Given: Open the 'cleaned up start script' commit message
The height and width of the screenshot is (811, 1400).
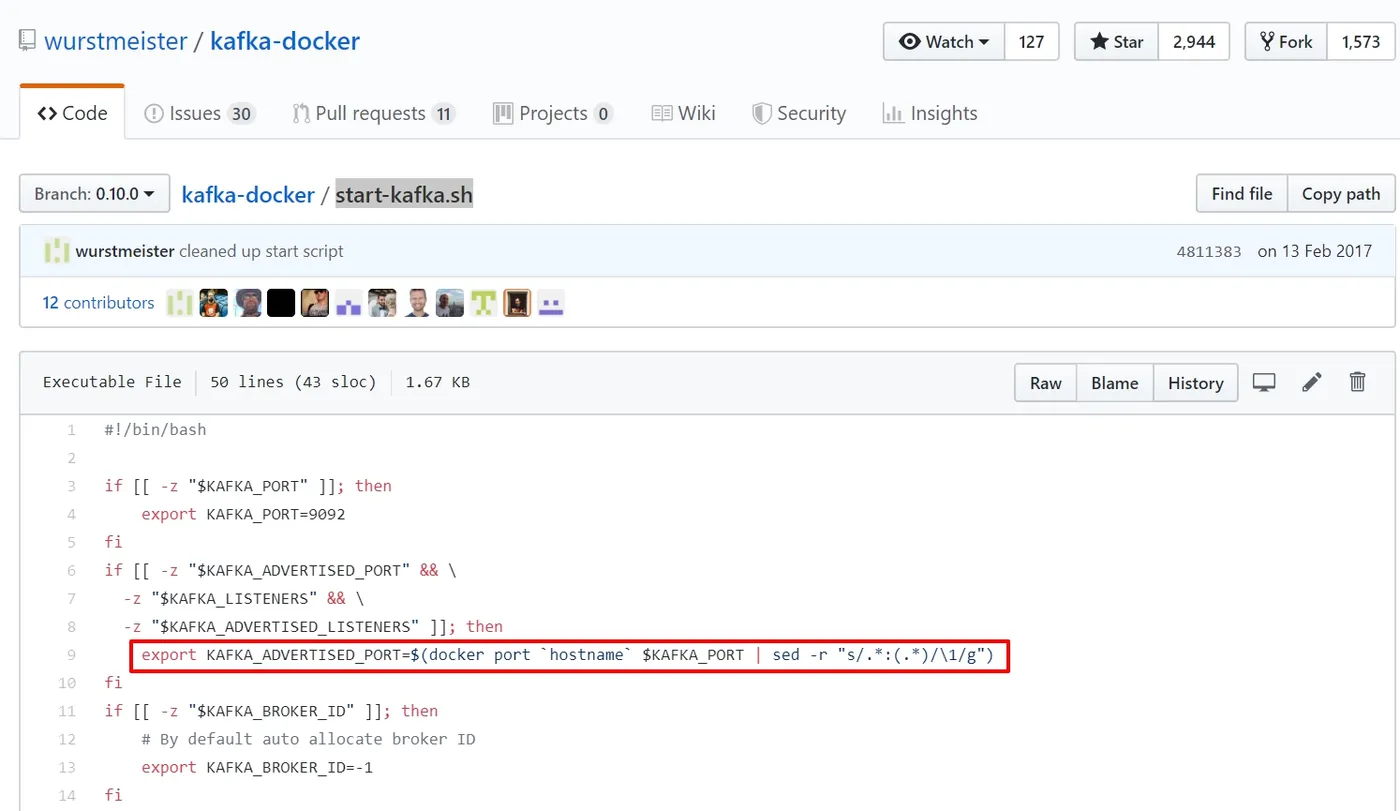Looking at the screenshot, I should point(261,251).
